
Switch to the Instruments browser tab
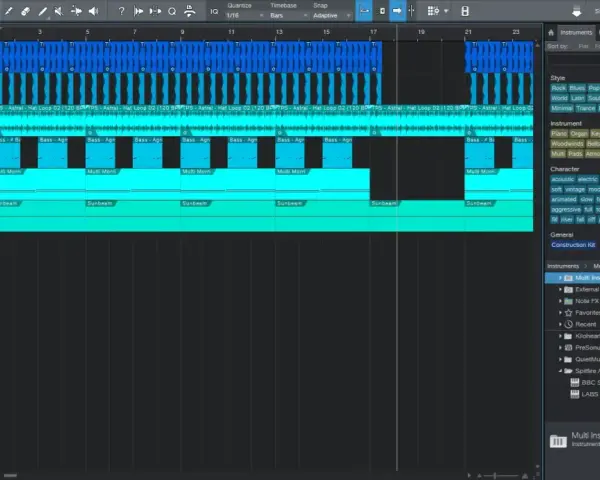coord(576,33)
